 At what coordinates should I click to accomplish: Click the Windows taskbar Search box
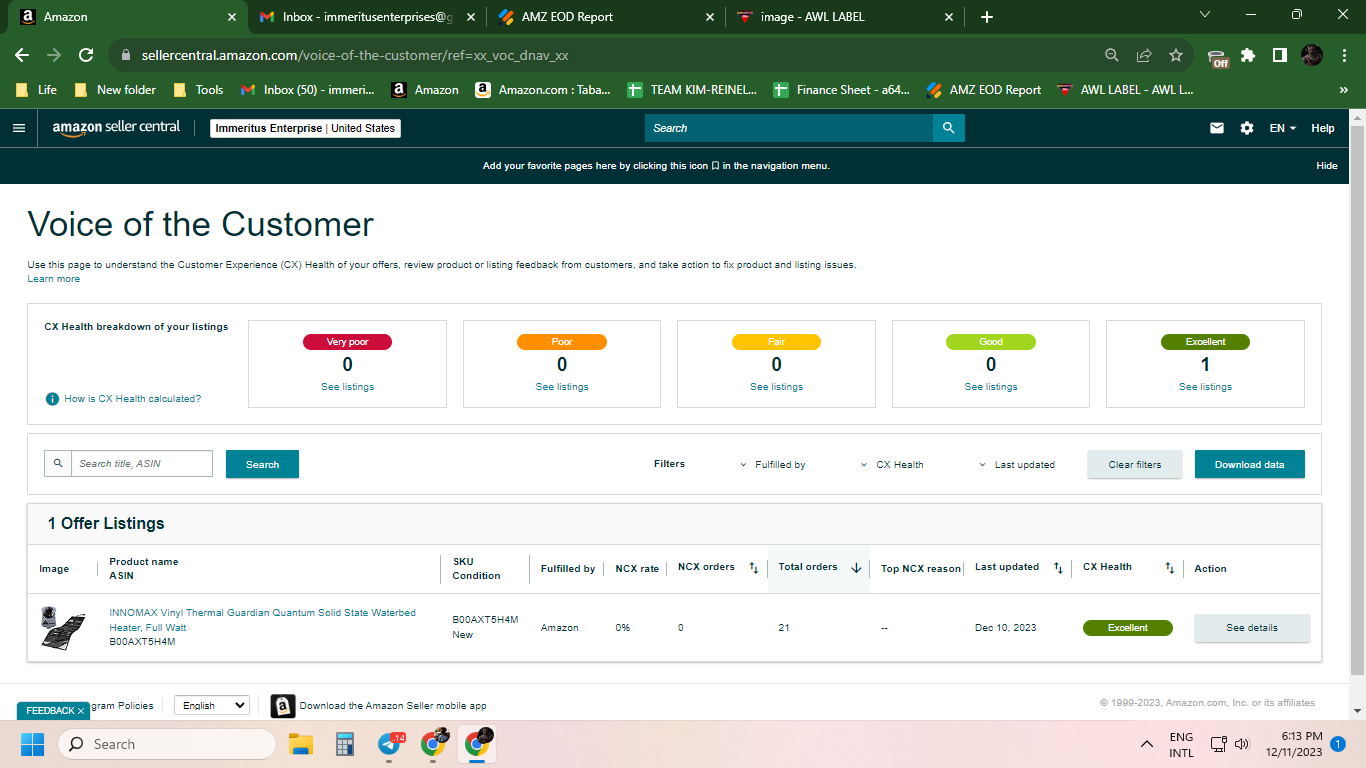pos(166,744)
